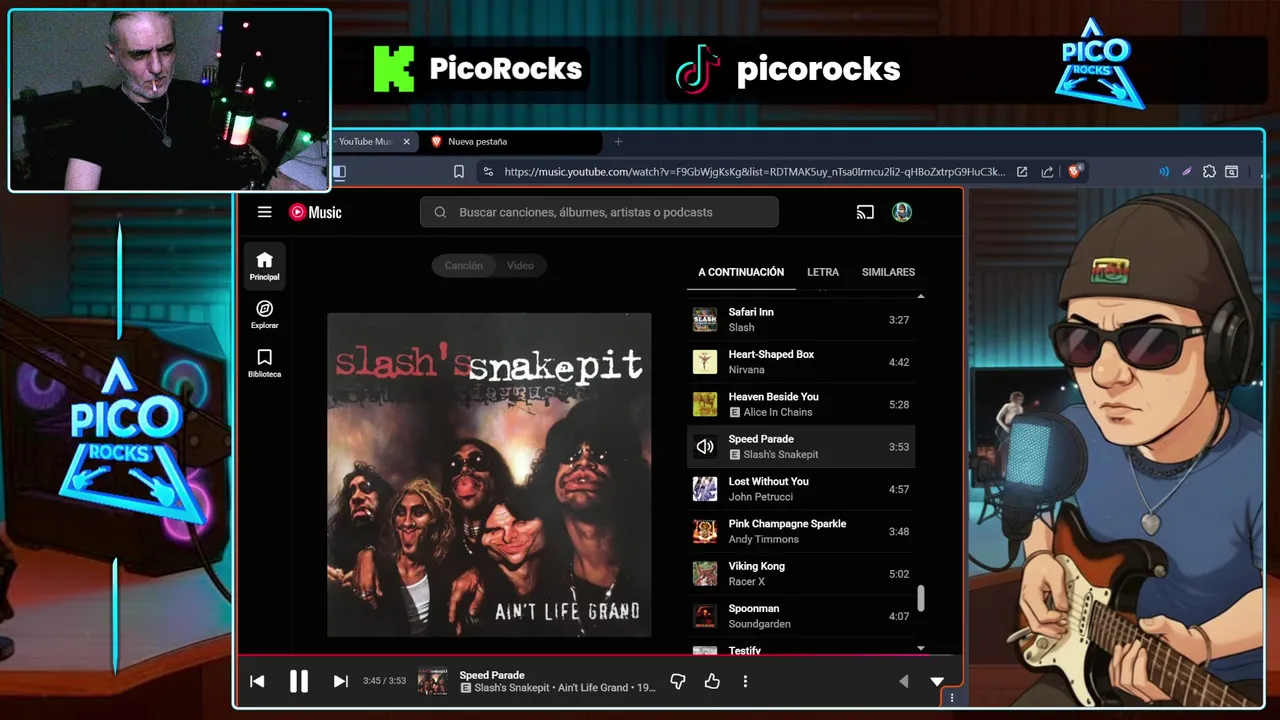Seek on the red song progress bar
Screen dimensions: 1280x720
pyautogui.click(x=598, y=656)
